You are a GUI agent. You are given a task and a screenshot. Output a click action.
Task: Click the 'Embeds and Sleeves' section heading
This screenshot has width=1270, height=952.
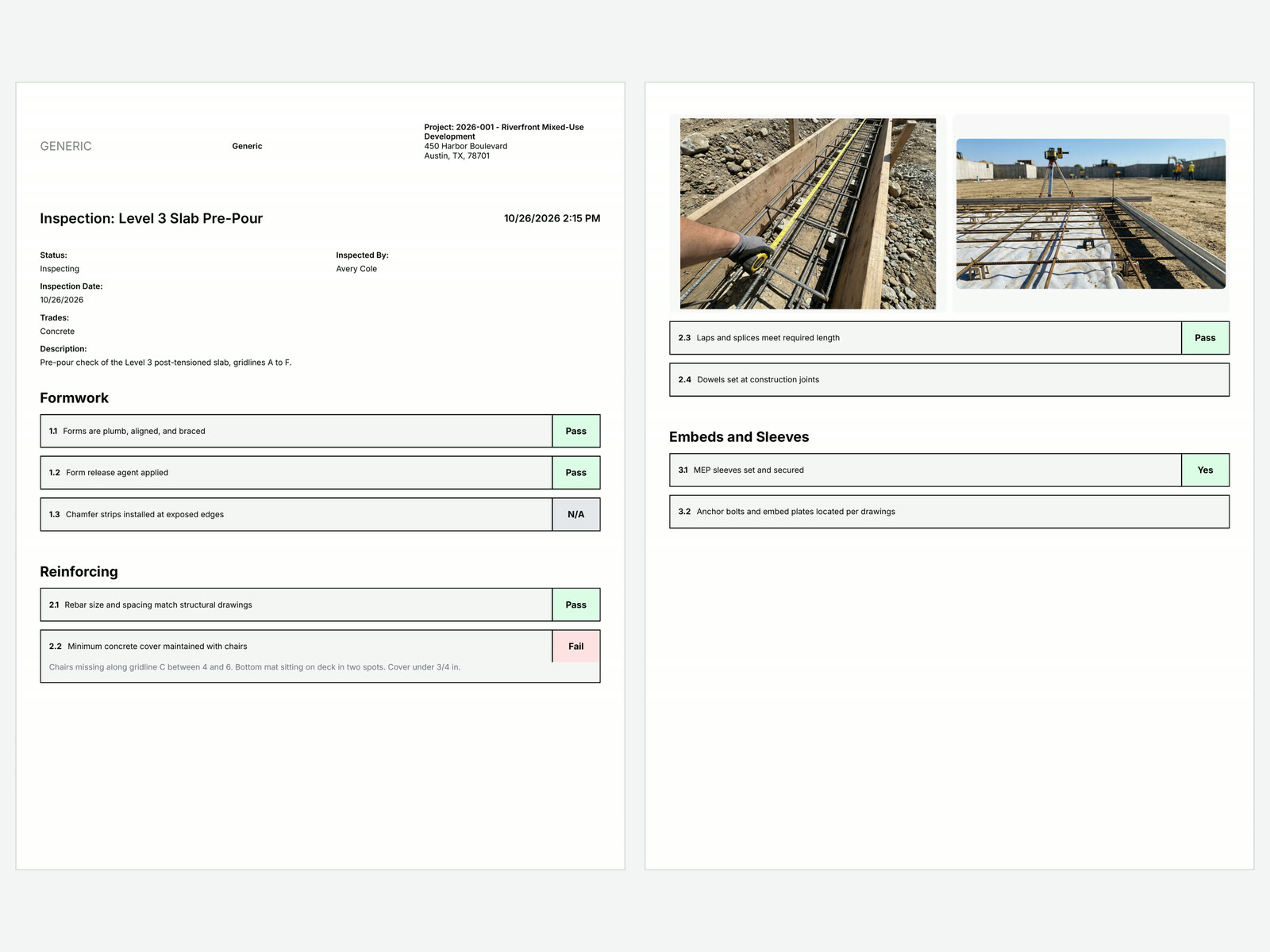click(x=739, y=437)
